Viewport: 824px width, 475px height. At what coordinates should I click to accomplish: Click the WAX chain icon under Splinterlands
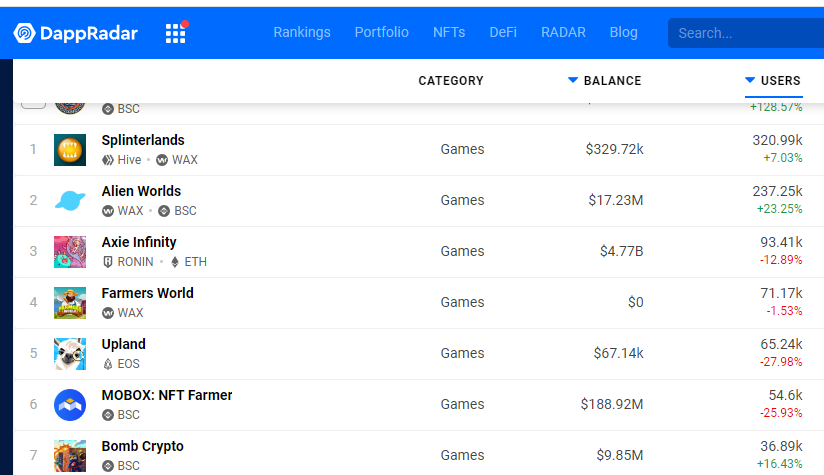tap(162, 160)
